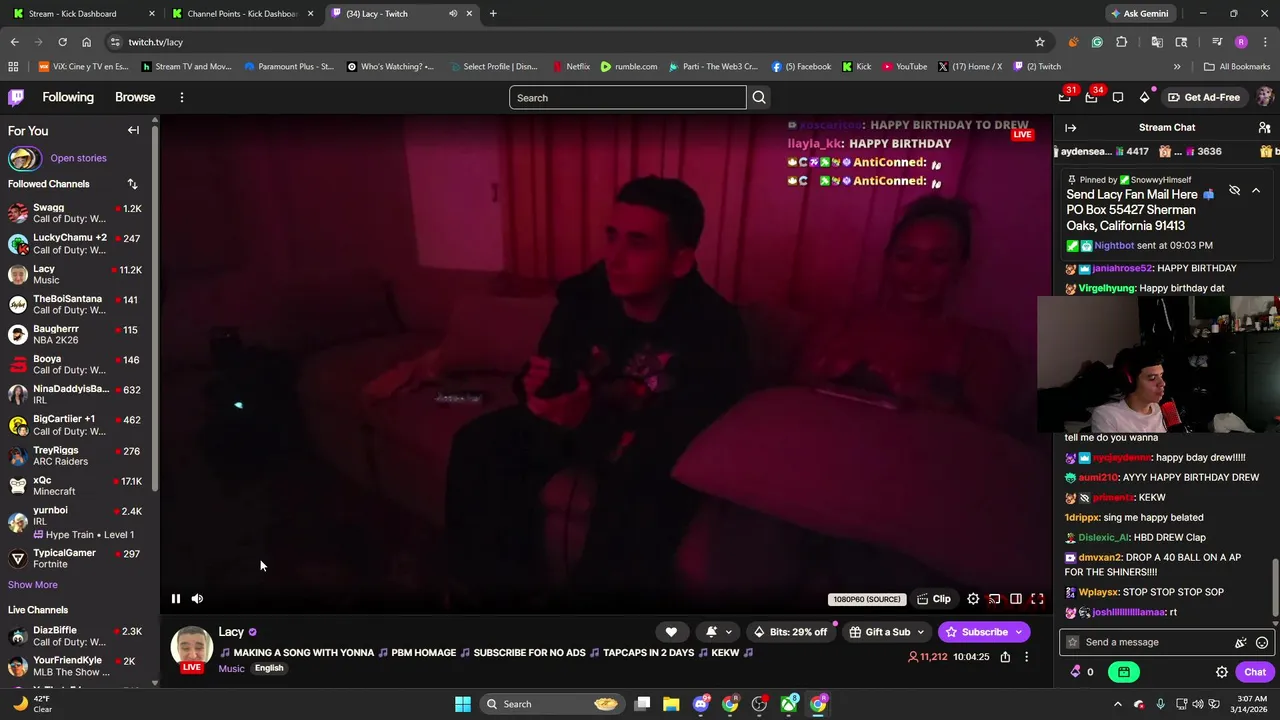Click the magnifier search button
This screenshot has height=720, width=1280.
[759, 98]
